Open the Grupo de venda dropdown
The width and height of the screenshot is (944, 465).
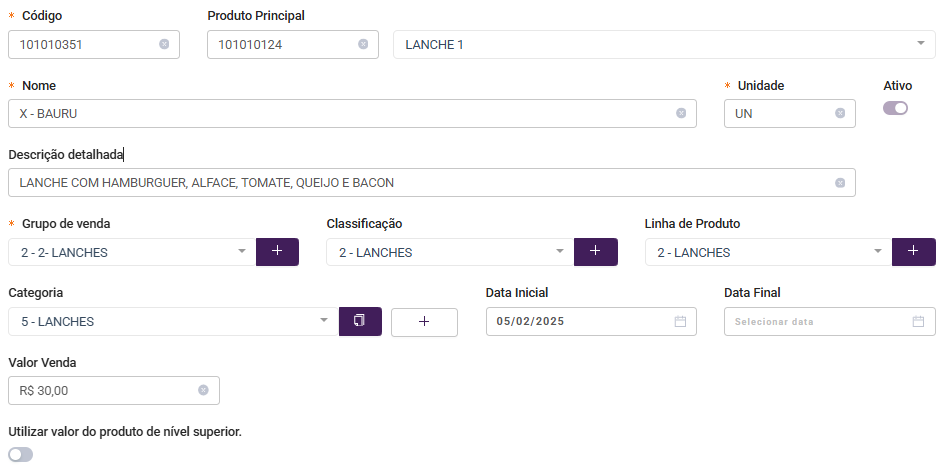132,252
